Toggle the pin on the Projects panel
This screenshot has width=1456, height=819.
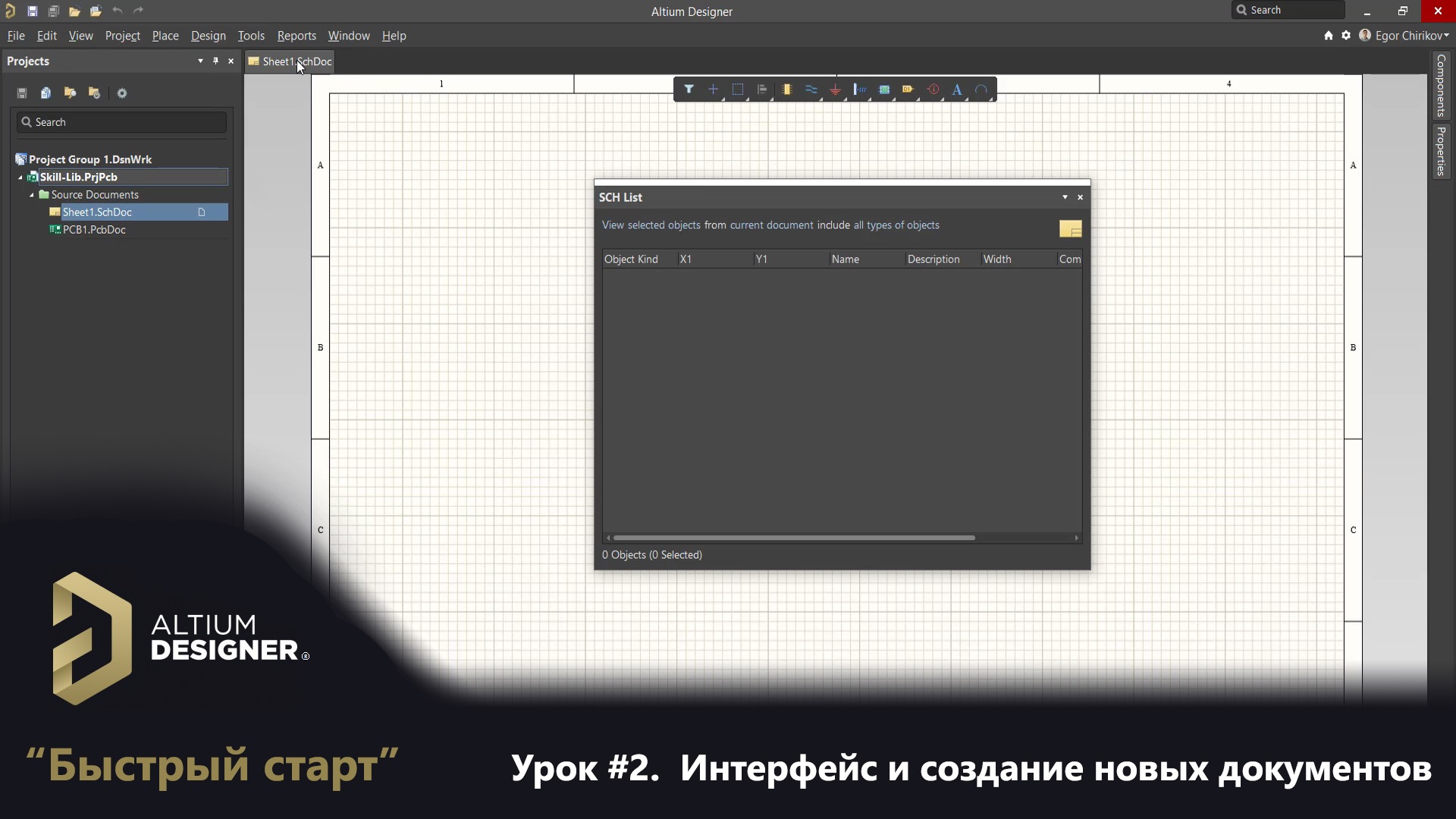point(215,61)
